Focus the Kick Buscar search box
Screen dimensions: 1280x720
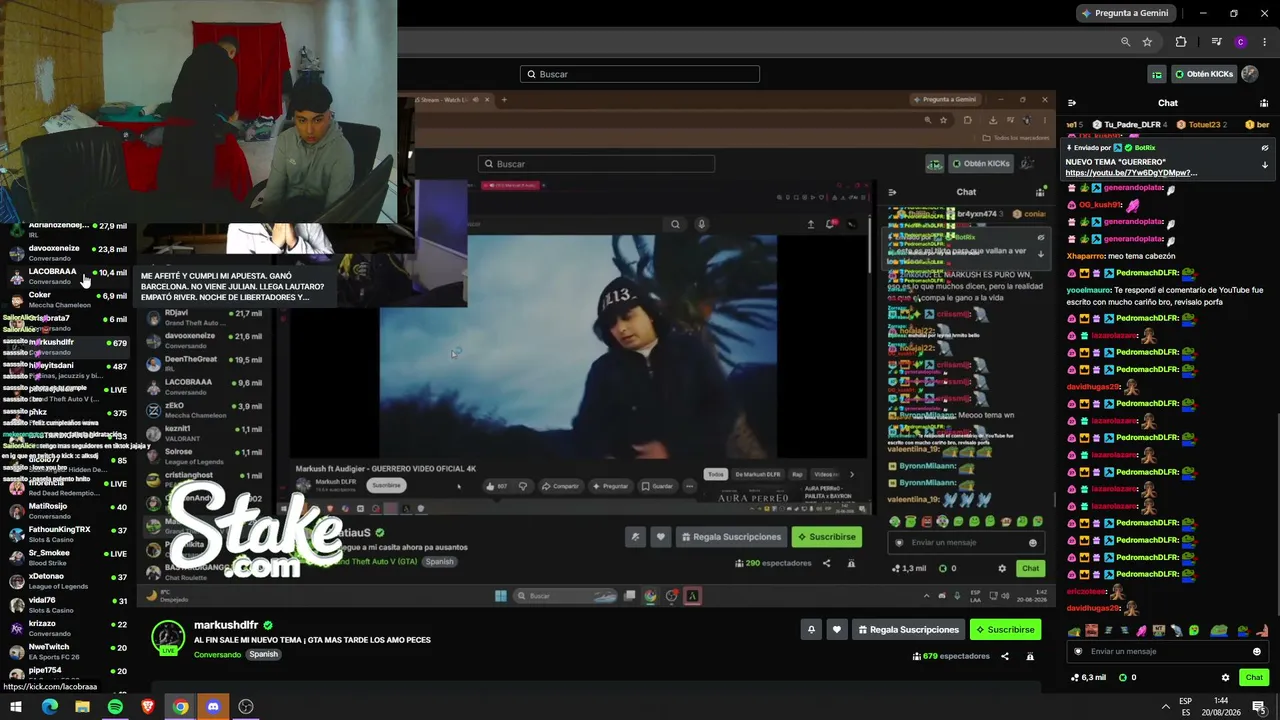coord(640,74)
